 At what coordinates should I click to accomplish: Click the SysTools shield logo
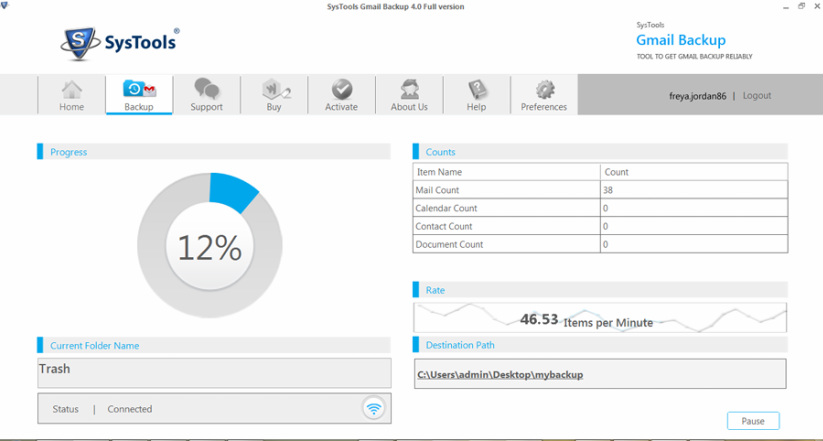point(80,44)
